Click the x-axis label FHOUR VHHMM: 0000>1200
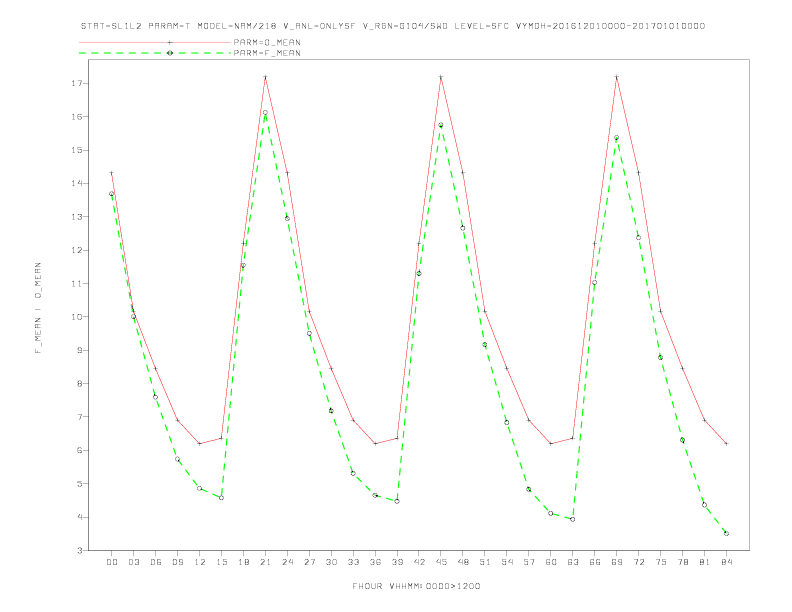This screenshot has width=792, height=612. tap(416, 586)
